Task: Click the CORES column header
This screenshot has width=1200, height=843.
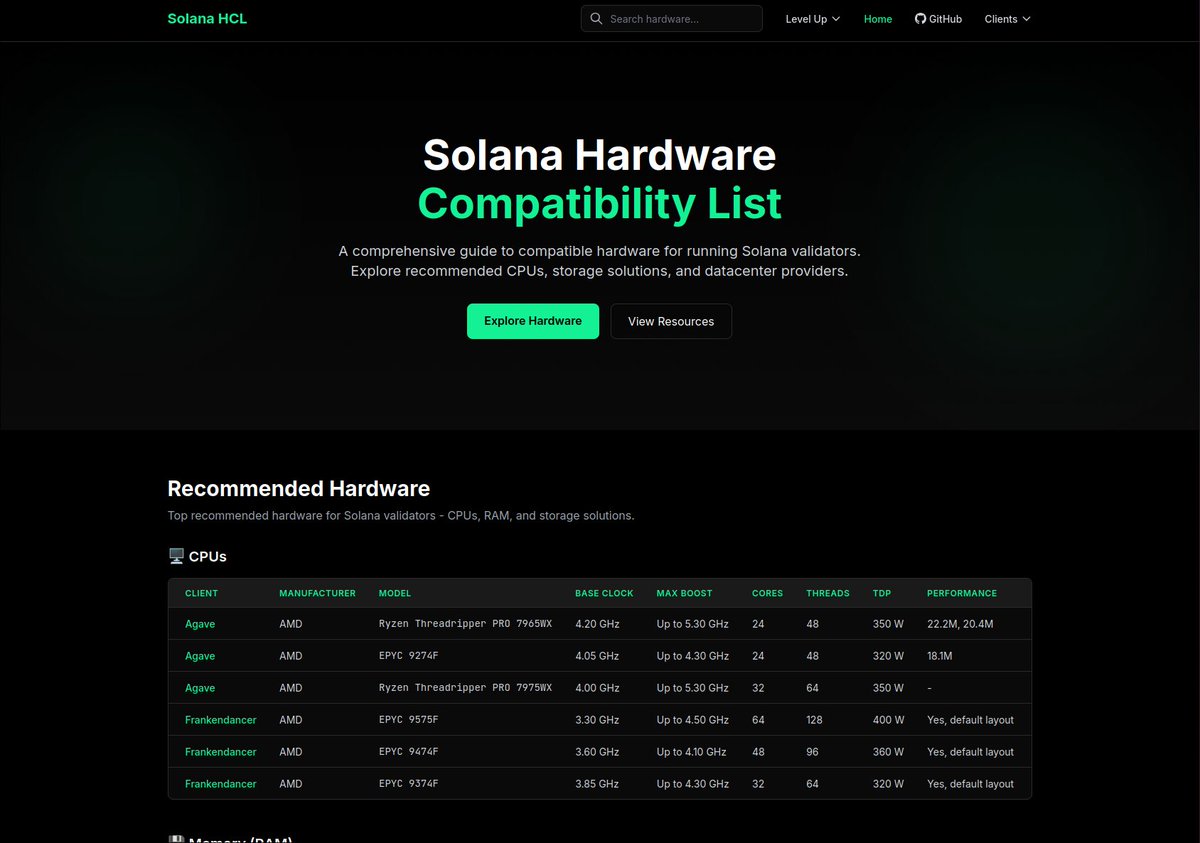Action: [768, 593]
